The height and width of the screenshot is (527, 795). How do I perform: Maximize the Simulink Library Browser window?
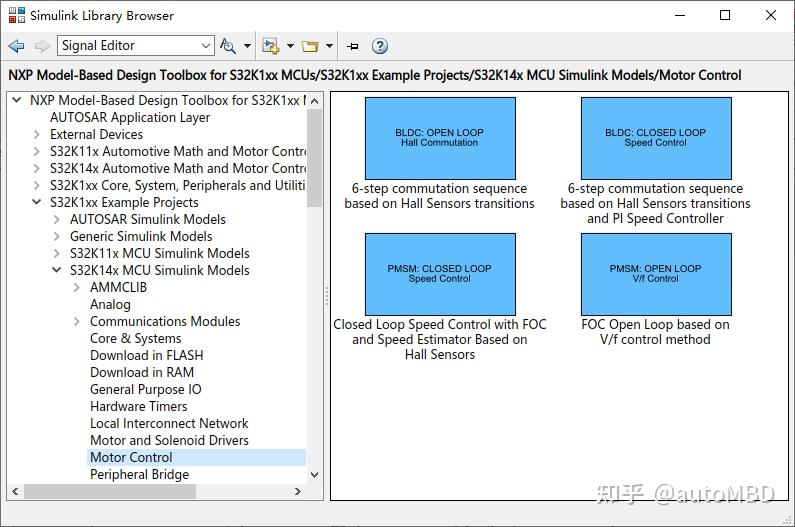725,15
